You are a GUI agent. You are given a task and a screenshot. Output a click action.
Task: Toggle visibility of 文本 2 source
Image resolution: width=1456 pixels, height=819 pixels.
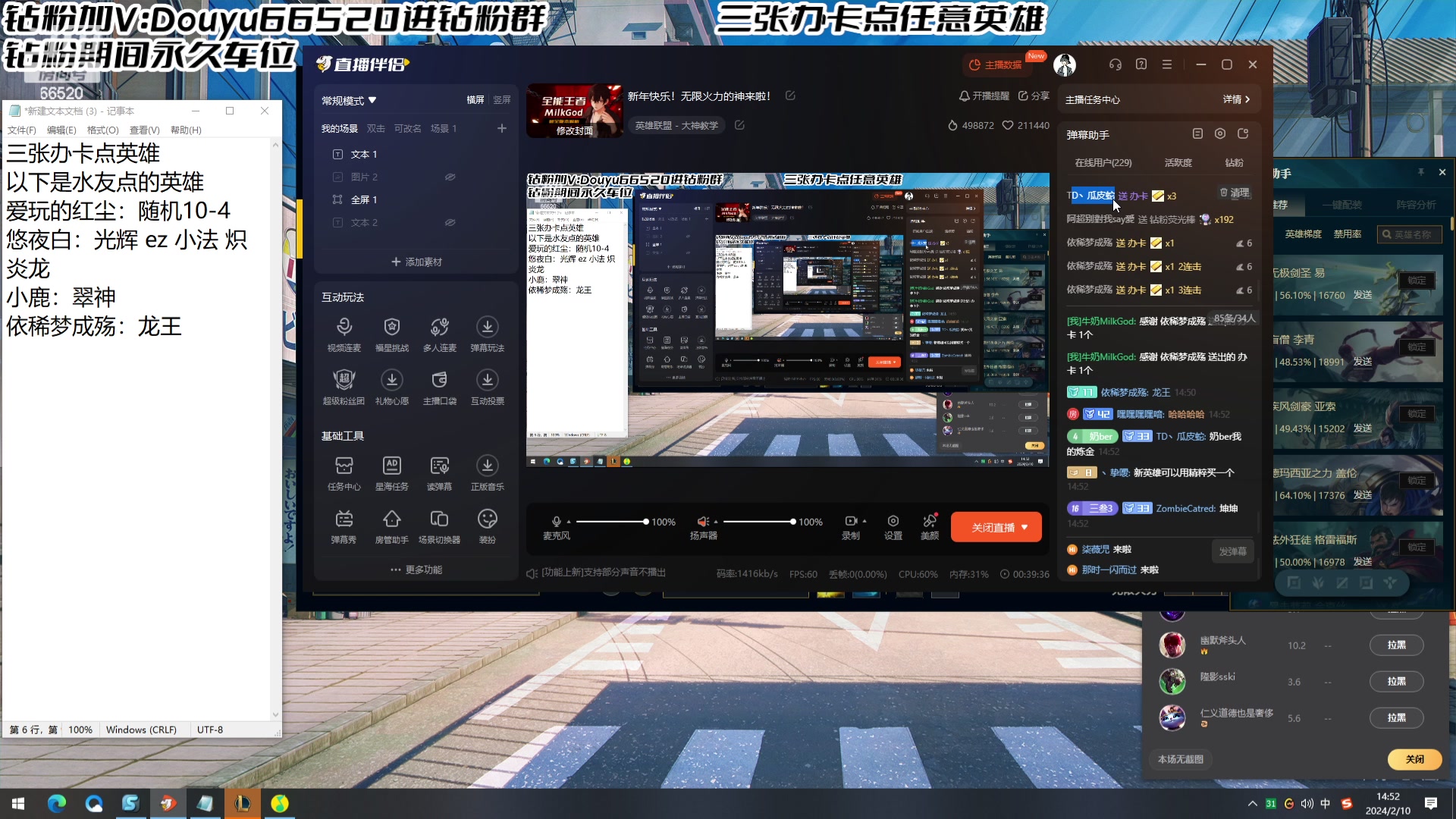coord(450,222)
